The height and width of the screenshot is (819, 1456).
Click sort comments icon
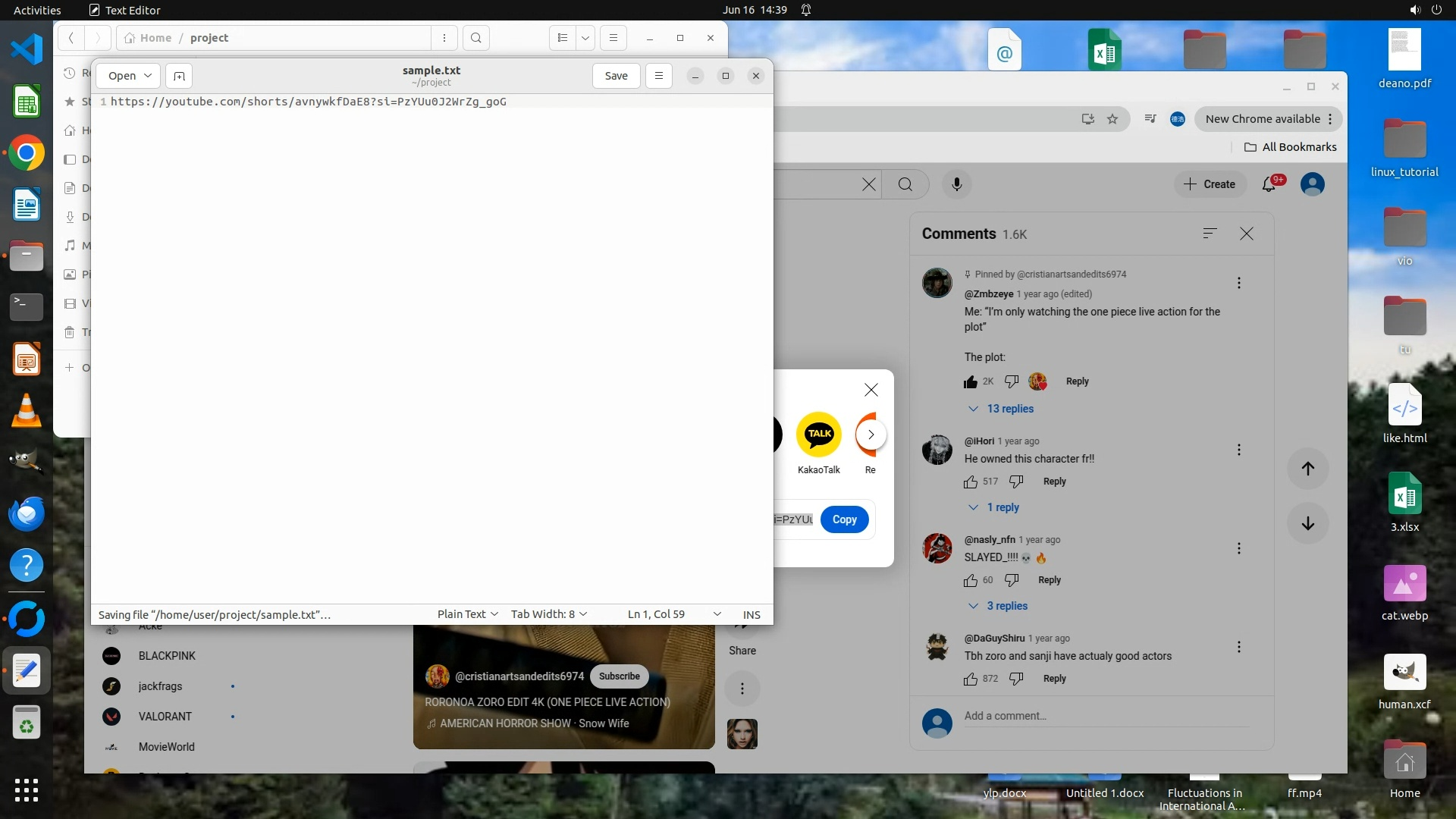(x=1210, y=234)
